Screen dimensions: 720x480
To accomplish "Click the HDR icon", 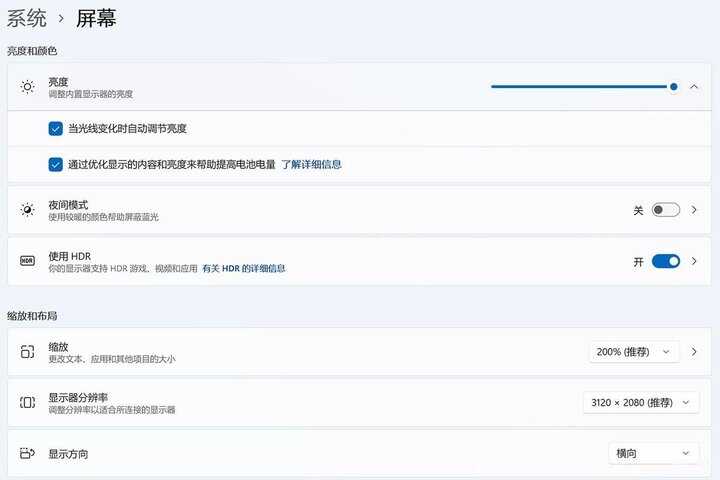I will click(x=27, y=261).
